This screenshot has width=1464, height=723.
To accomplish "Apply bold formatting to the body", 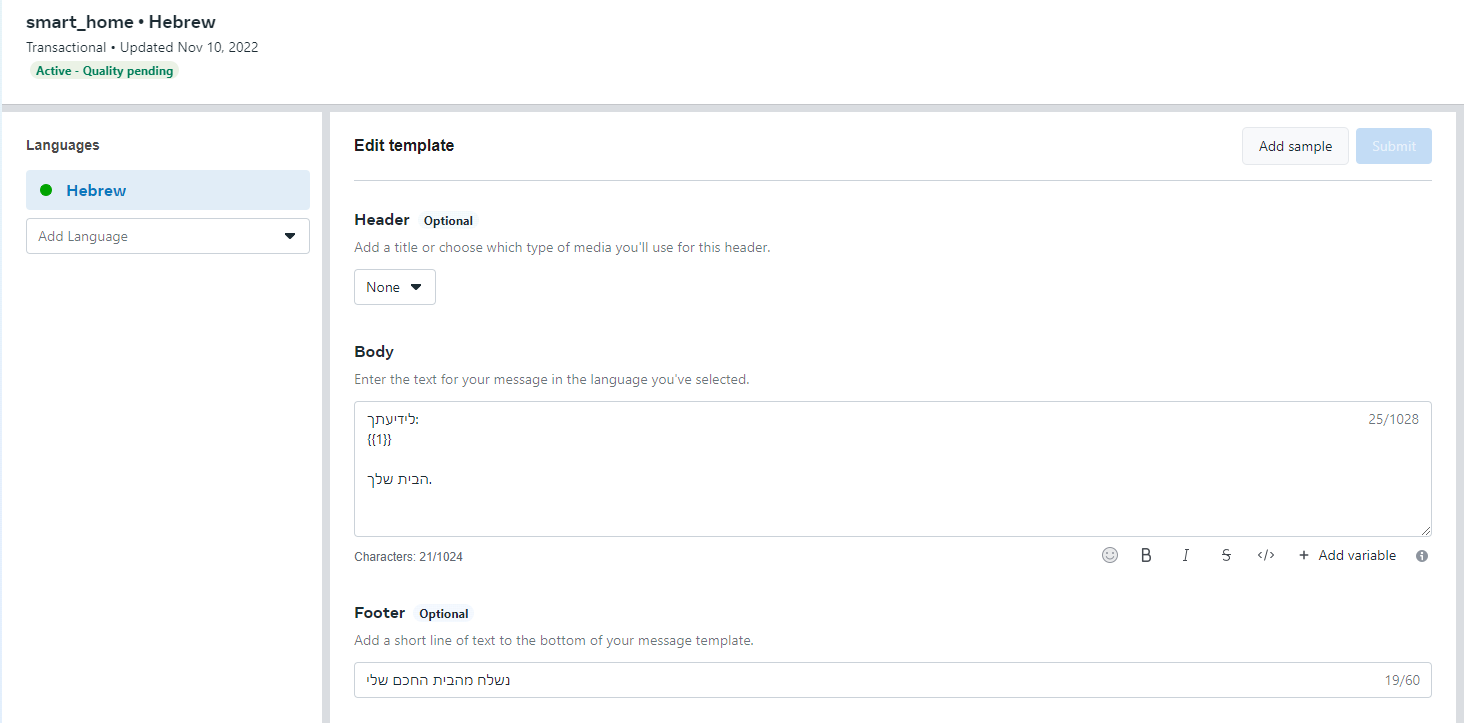I will click(1146, 554).
